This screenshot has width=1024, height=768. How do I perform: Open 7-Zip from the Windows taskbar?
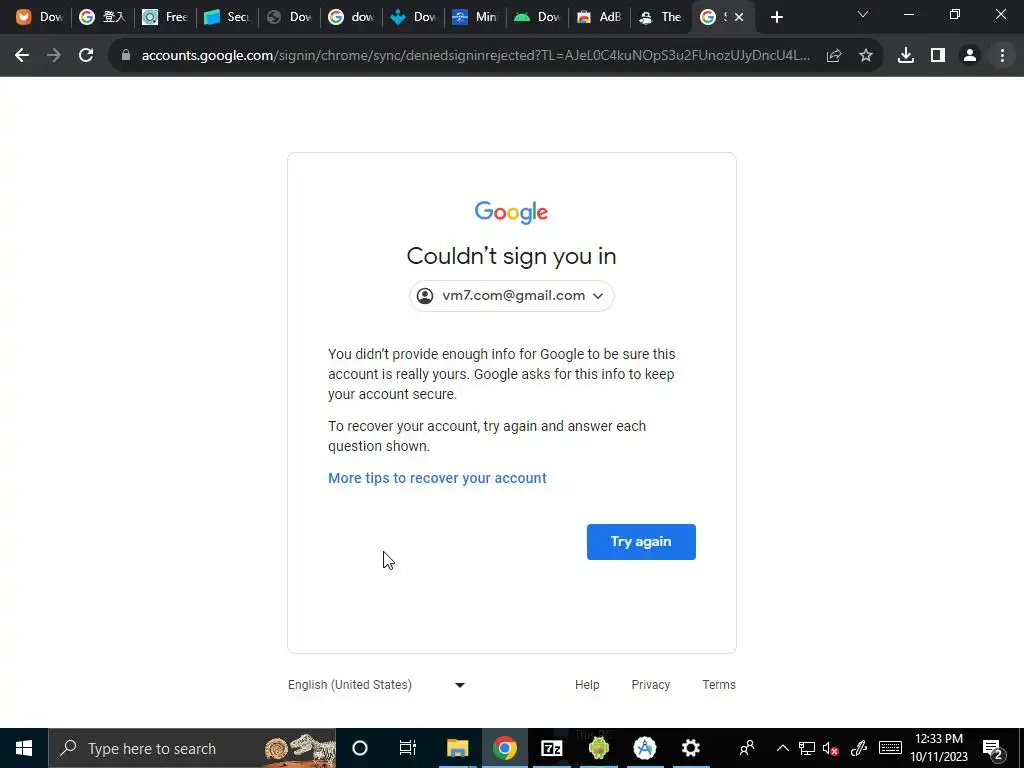coord(552,748)
